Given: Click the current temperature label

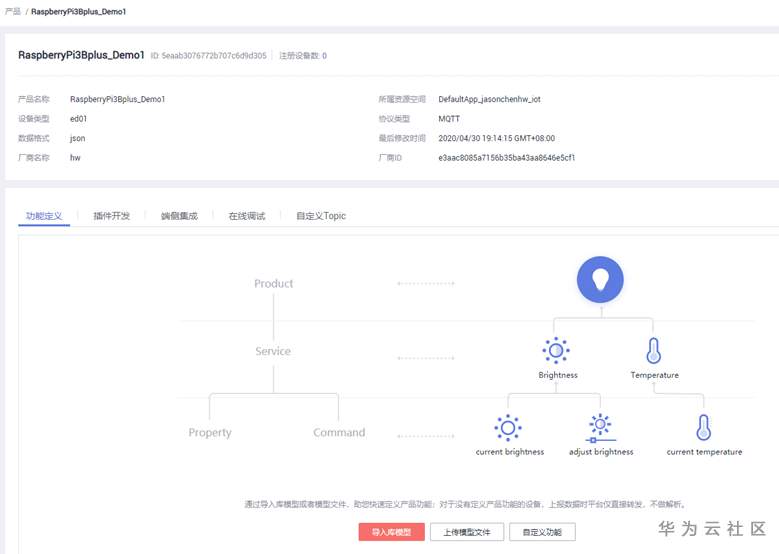Looking at the screenshot, I should 704,452.
